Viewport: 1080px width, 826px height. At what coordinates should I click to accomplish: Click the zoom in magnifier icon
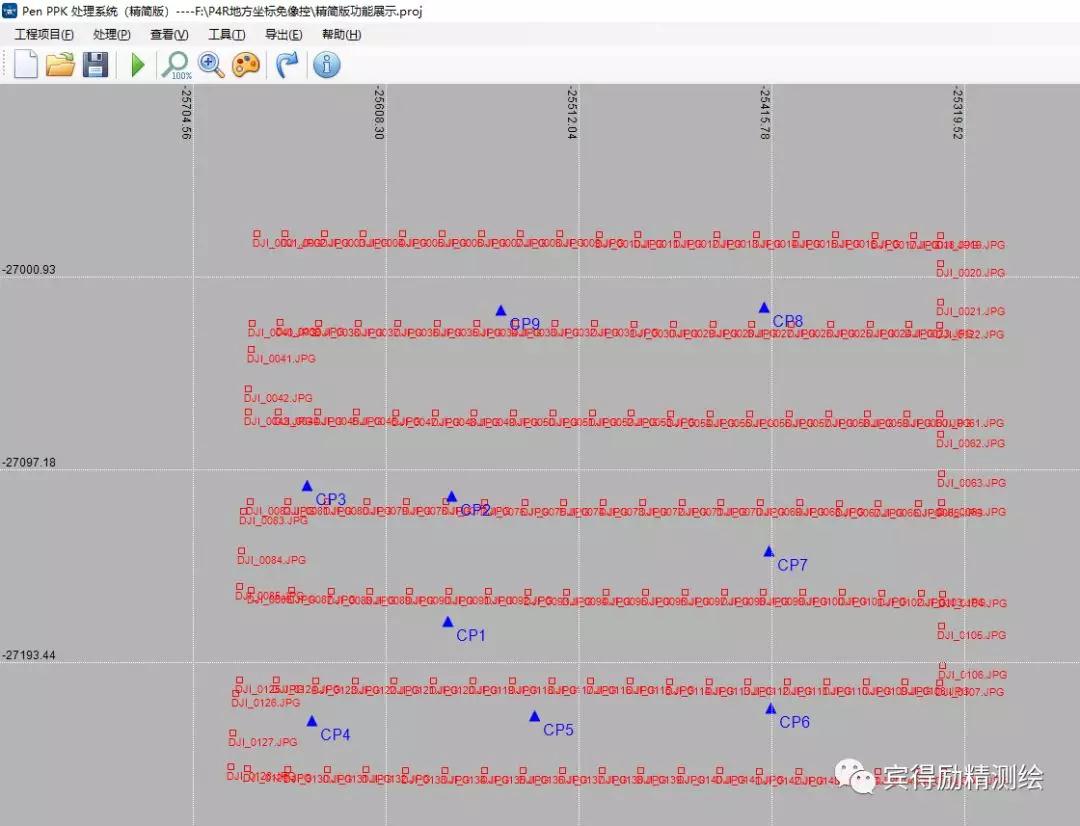[x=211, y=65]
